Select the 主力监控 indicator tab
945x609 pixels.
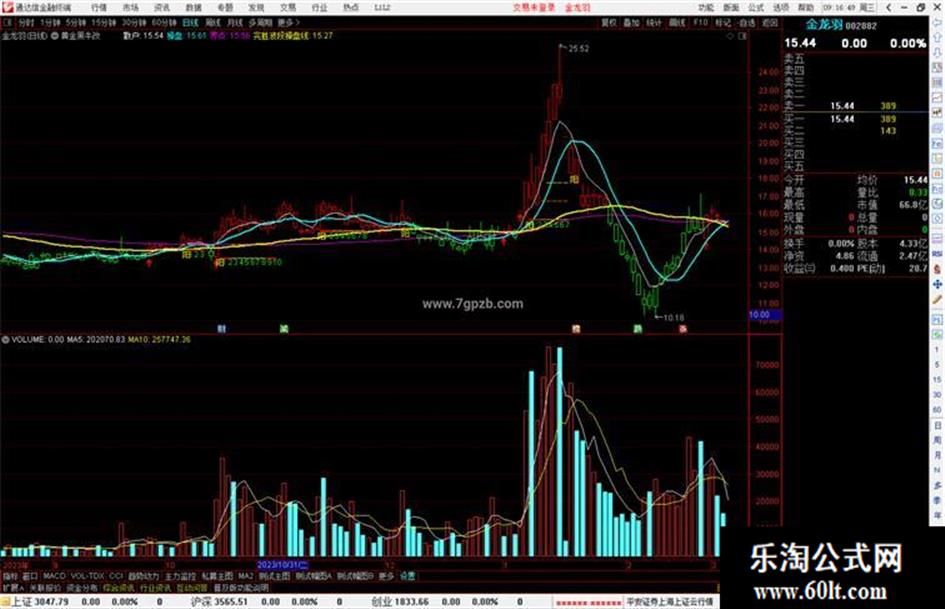click(x=181, y=576)
